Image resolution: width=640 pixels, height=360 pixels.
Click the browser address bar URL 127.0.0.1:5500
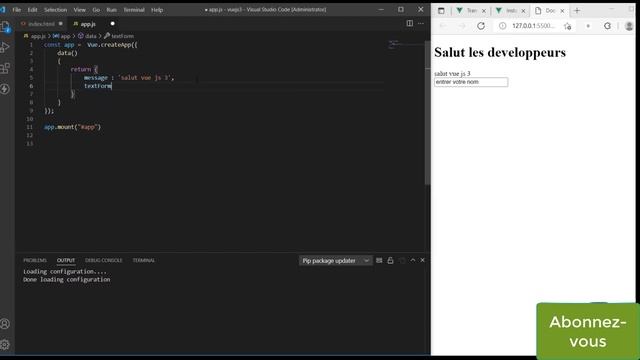pyautogui.click(x=533, y=26)
